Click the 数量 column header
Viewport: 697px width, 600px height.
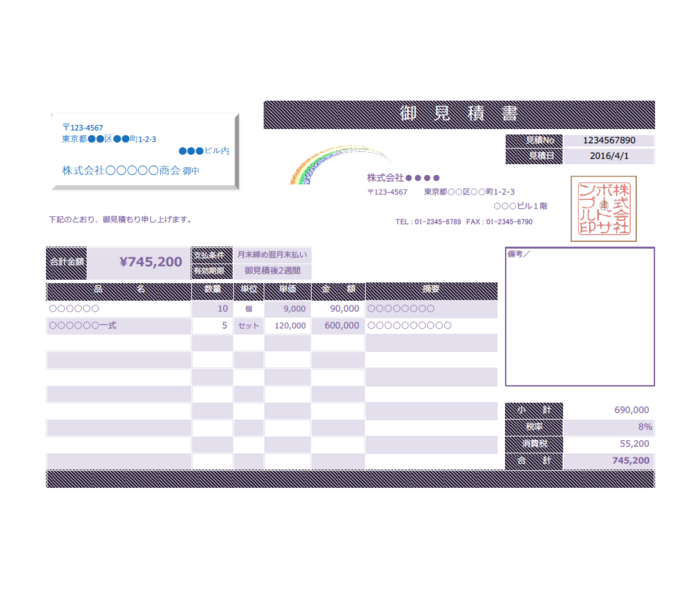[x=212, y=291]
